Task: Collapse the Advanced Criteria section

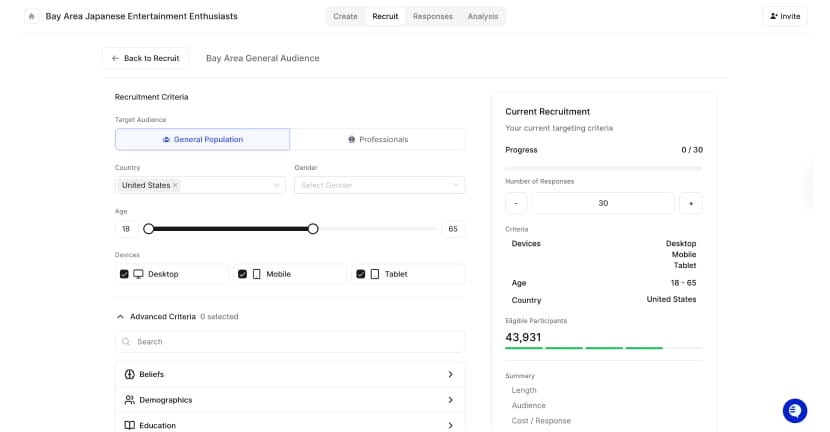Action: pos(120,317)
